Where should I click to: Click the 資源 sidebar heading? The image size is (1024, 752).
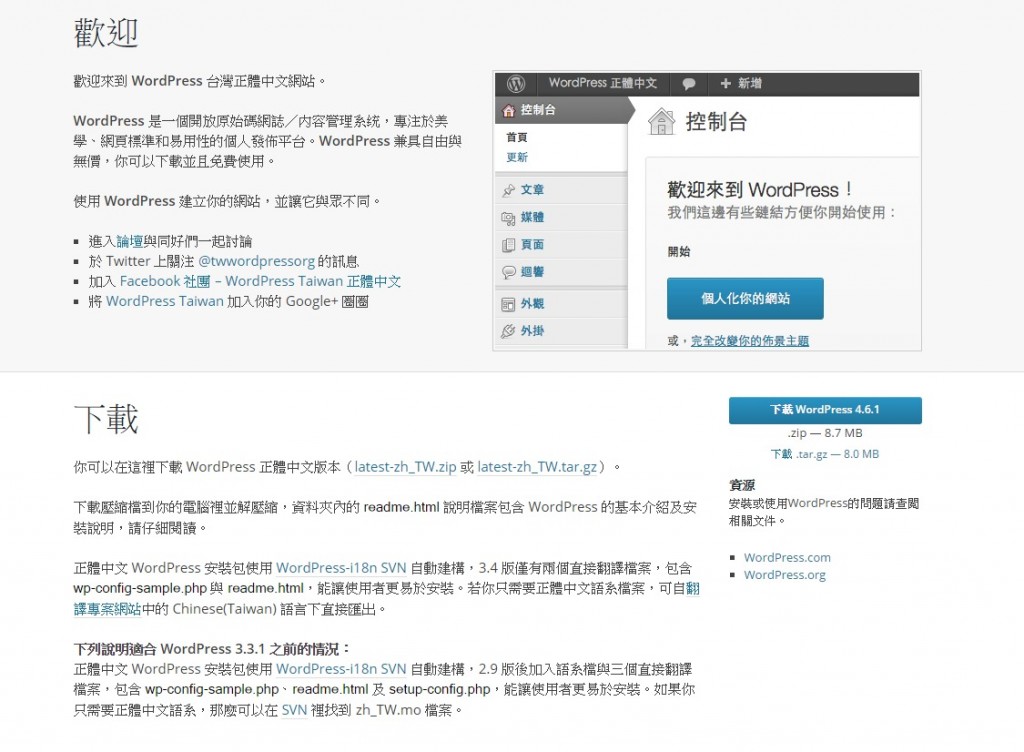[742, 485]
